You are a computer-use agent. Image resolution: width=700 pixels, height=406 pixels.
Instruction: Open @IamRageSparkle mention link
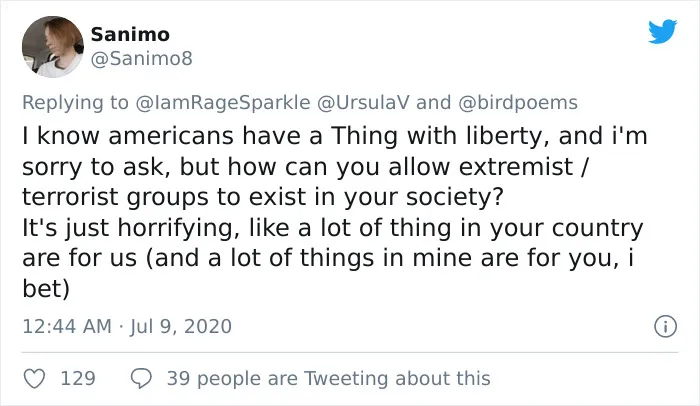[222, 103]
